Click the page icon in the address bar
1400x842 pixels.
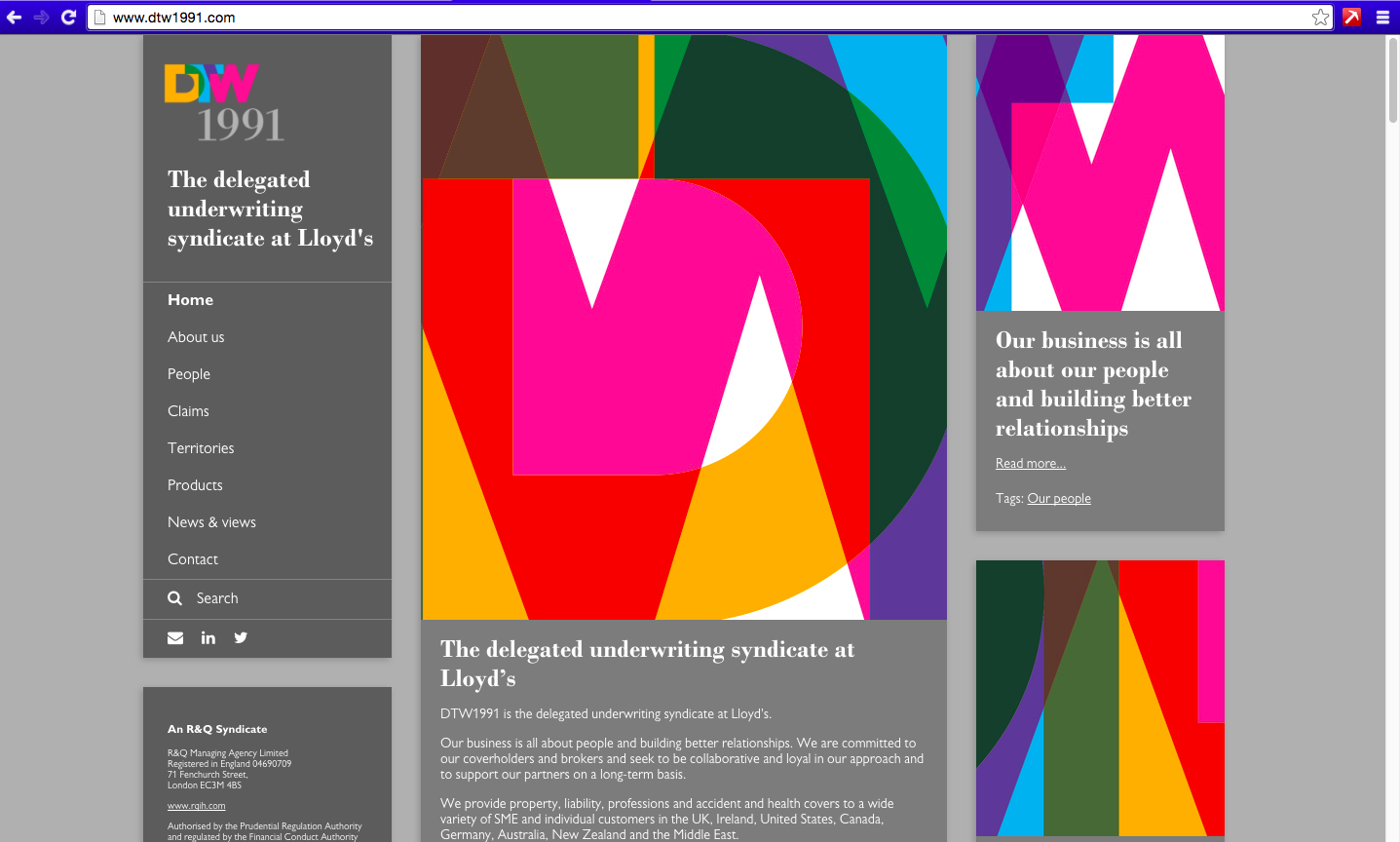pyautogui.click(x=99, y=17)
